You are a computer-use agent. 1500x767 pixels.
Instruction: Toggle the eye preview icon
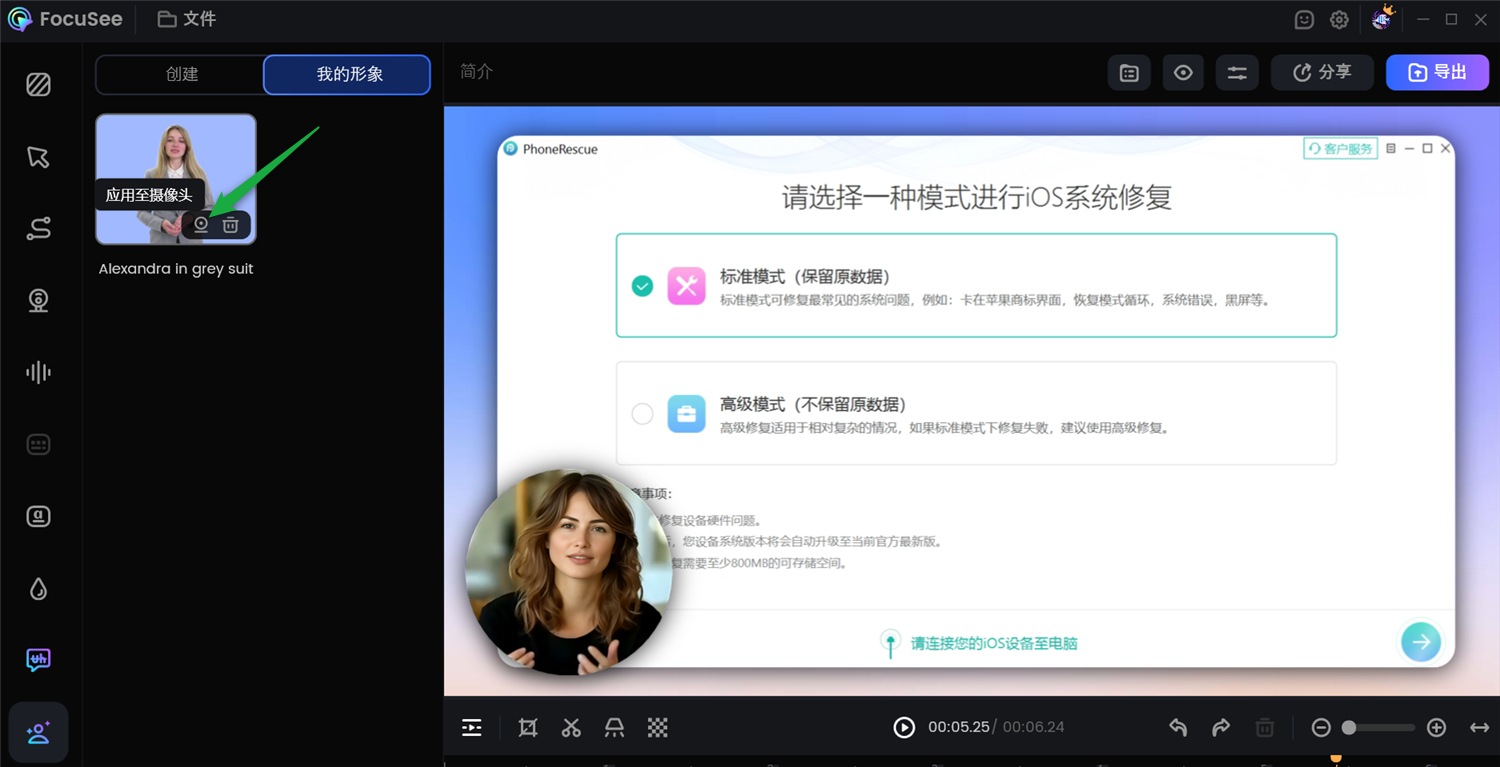coord(1183,72)
